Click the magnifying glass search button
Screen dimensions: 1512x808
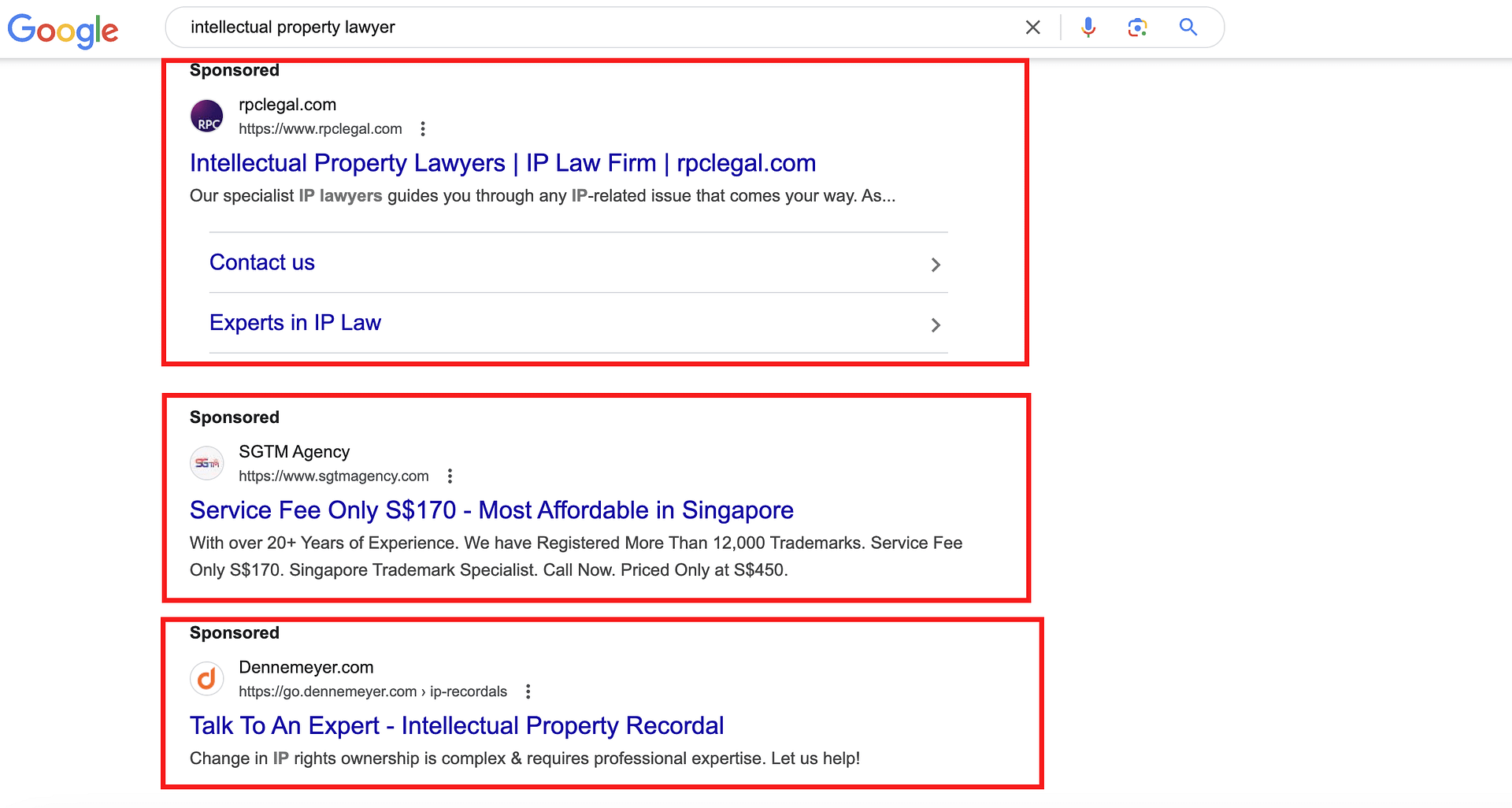(1188, 28)
